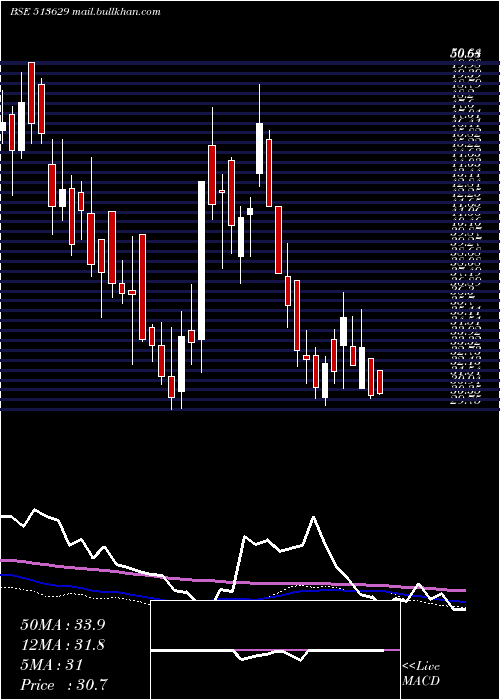This screenshot has height=700, width=500.
Task: Click the BSE 513629 mail.bullkhan.com header text
Action: pyautogui.click(x=85, y=12)
